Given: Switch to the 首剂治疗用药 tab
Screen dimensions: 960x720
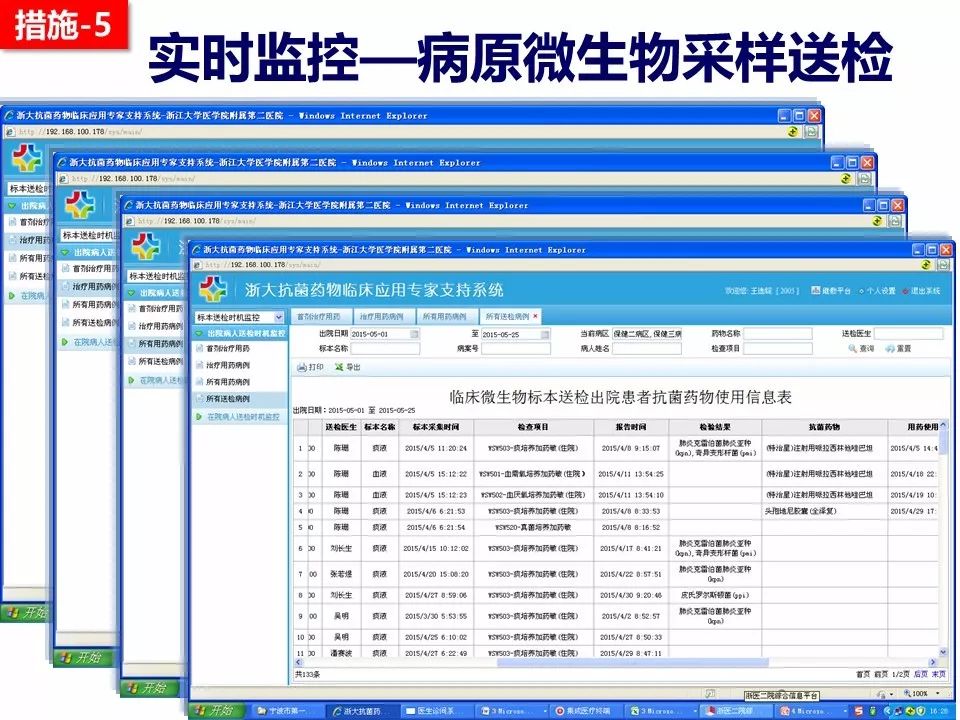Looking at the screenshot, I should [x=320, y=317].
